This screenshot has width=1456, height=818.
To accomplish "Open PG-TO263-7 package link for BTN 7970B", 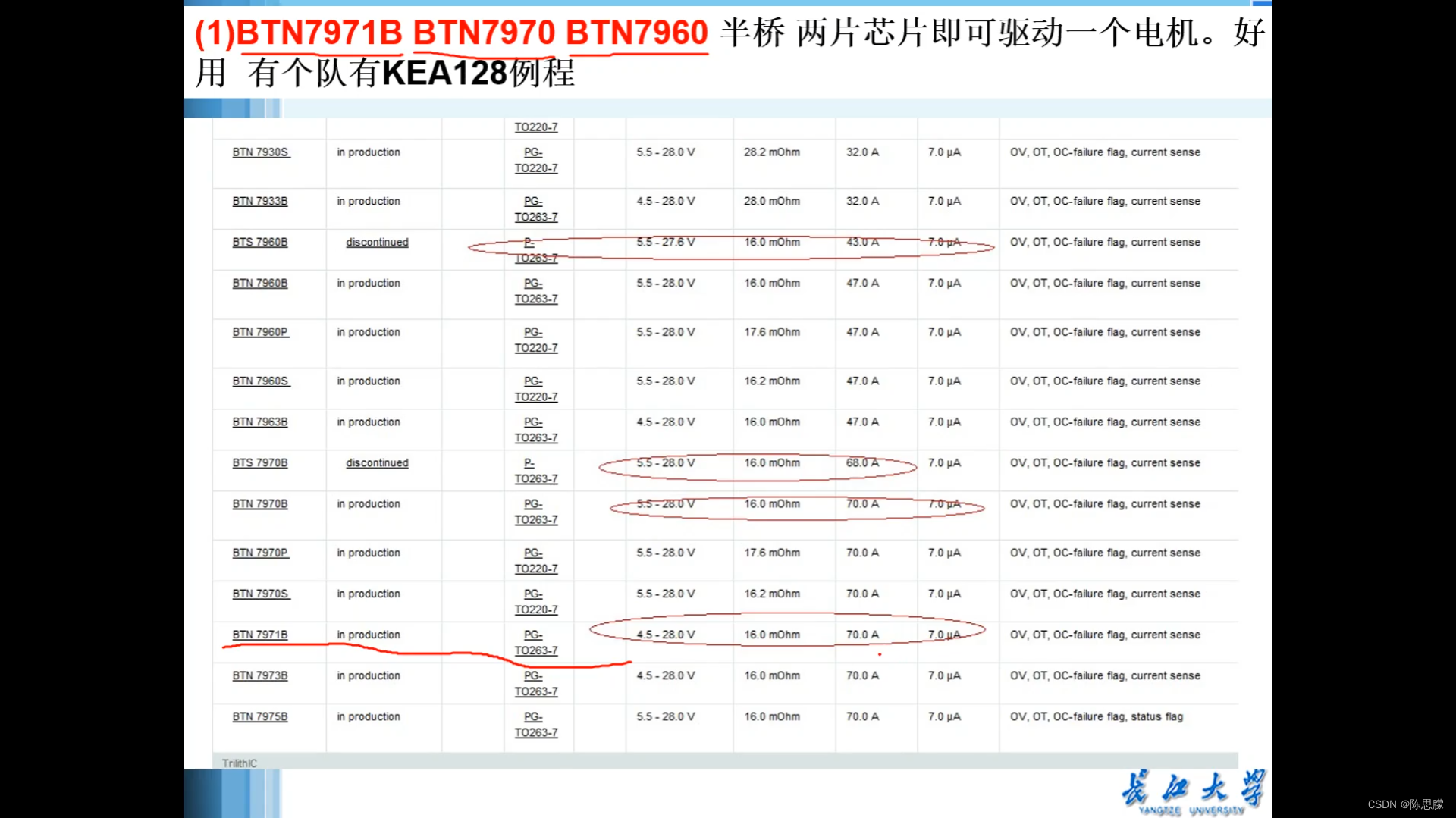I will (x=536, y=512).
